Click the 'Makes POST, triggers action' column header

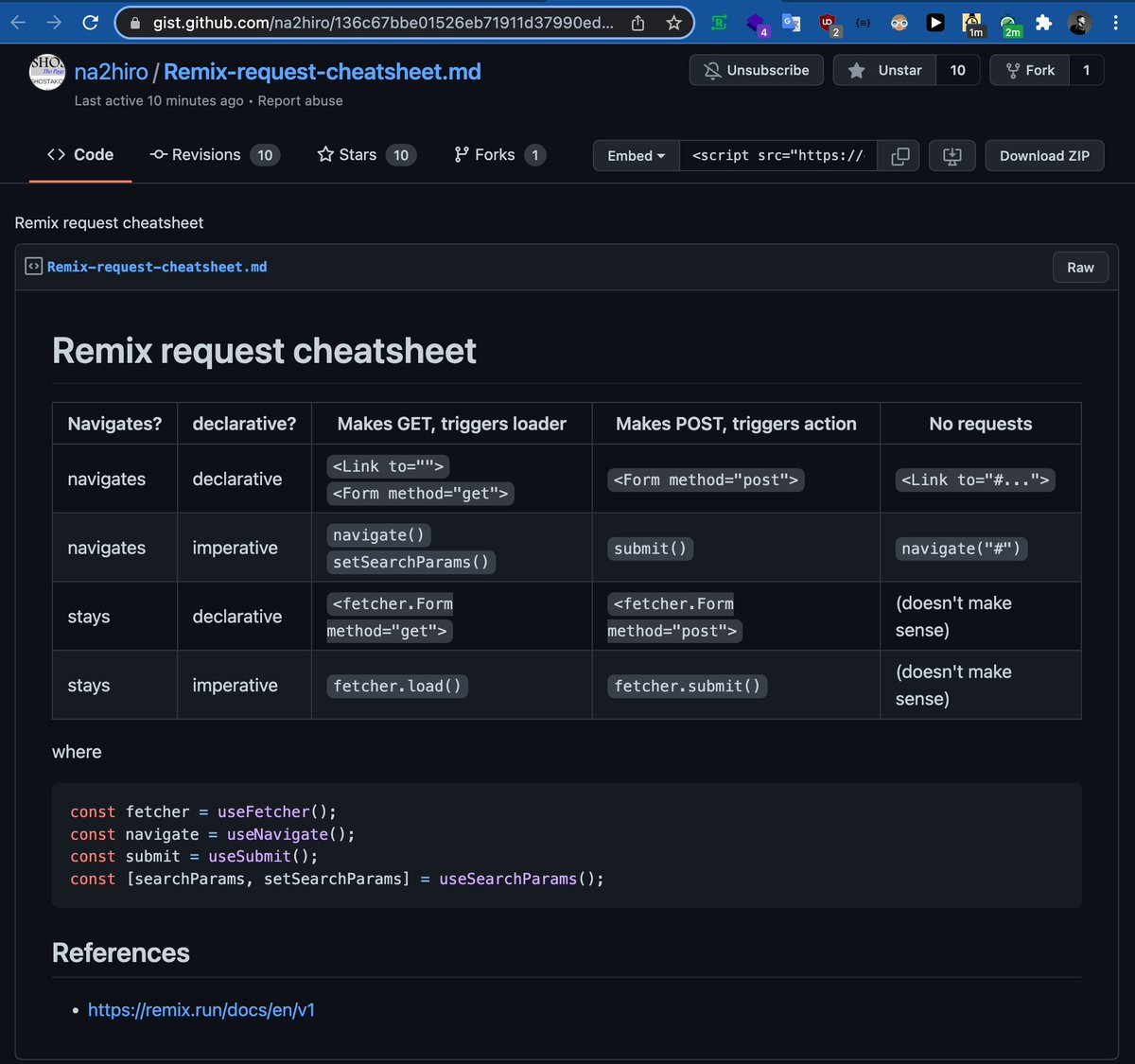(736, 424)
